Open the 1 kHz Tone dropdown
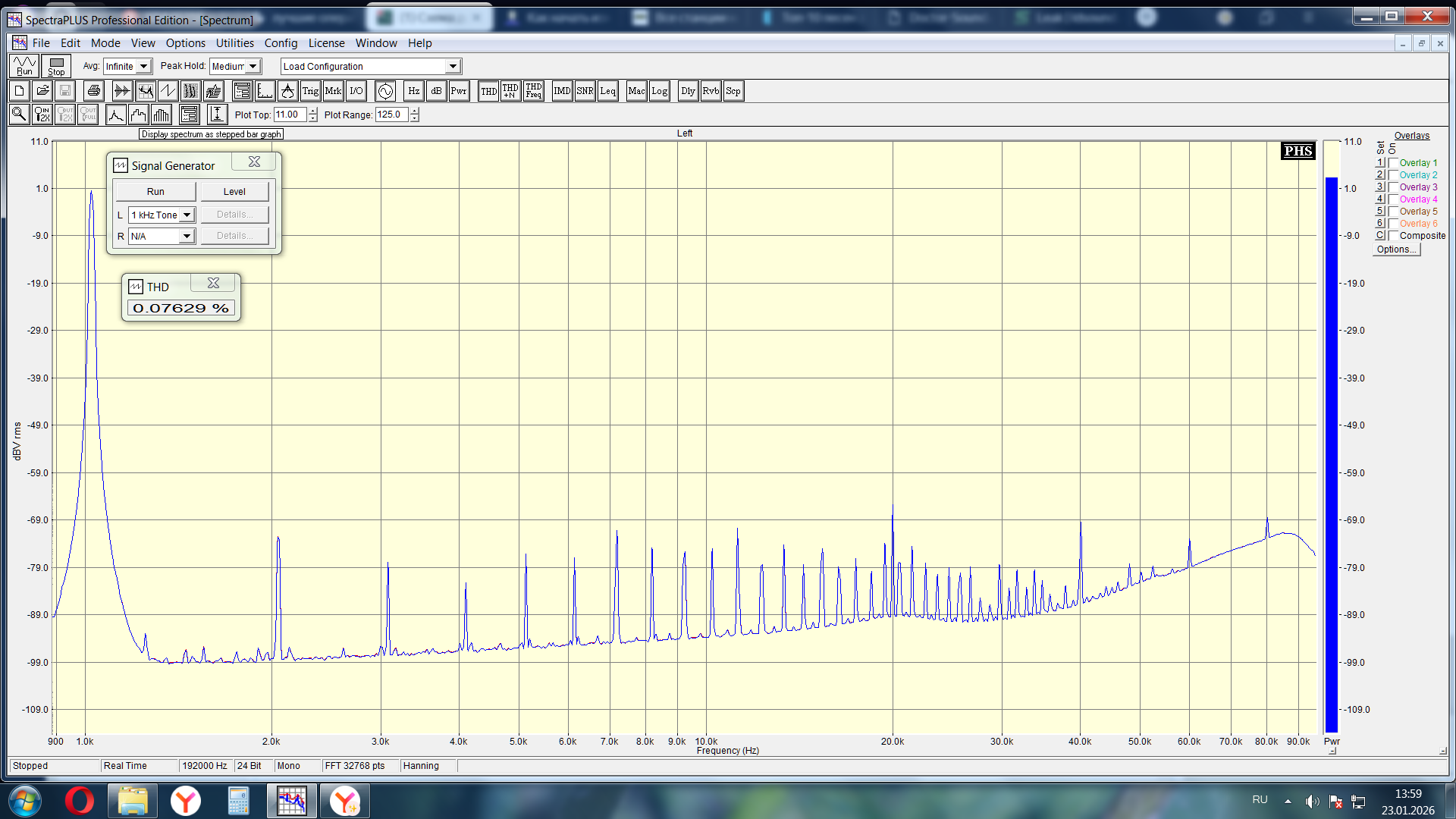 pos(187,215)
